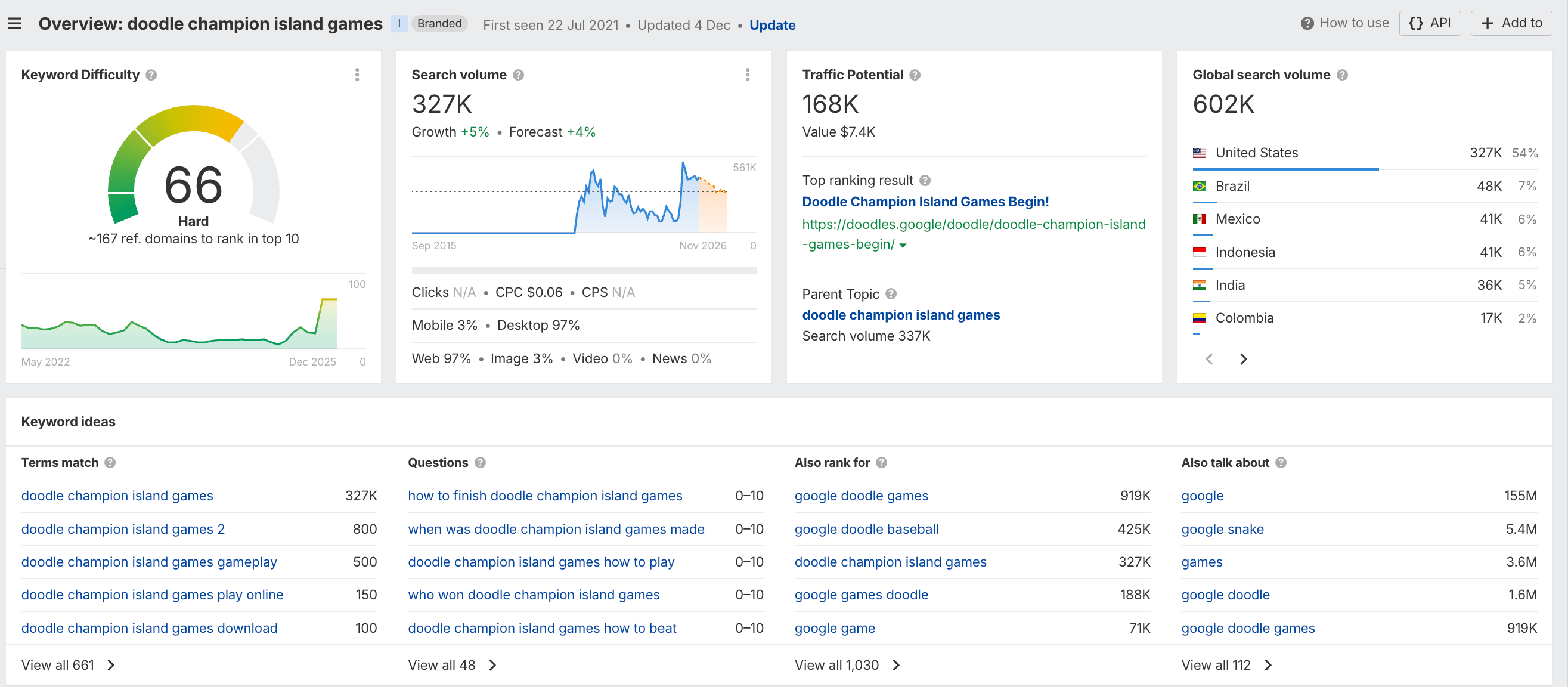Image resolution: width=1568 pixels, height=687 pixels.
Task: Click the Questions help icon
Action: [481, 463]
